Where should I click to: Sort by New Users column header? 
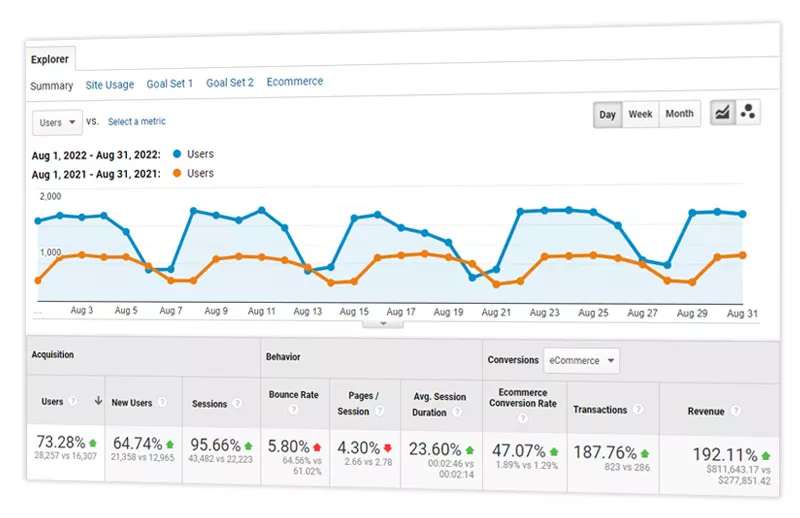click(x=132, y=403)
